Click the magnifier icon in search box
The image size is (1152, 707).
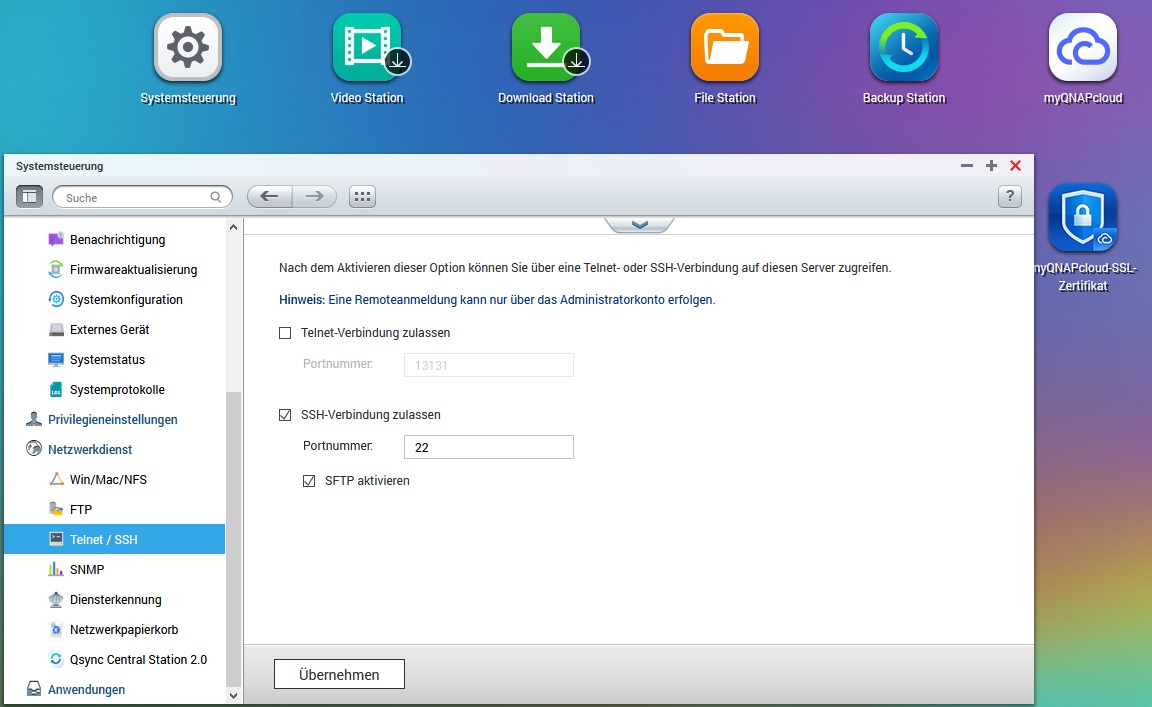coord(215,197)
